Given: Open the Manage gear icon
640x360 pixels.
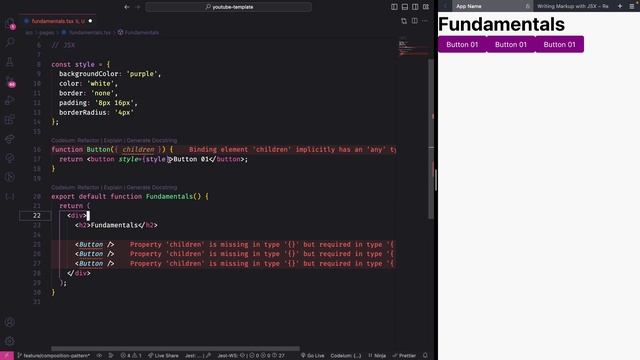Looking at the screenshot, I should [x=10, y=341].
